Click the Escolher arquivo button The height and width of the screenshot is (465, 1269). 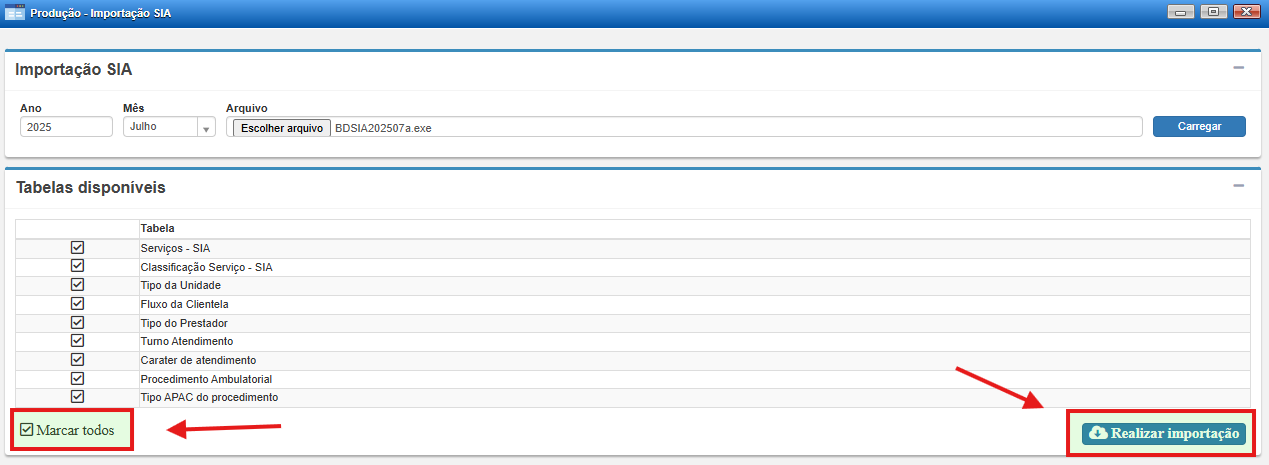281,128
